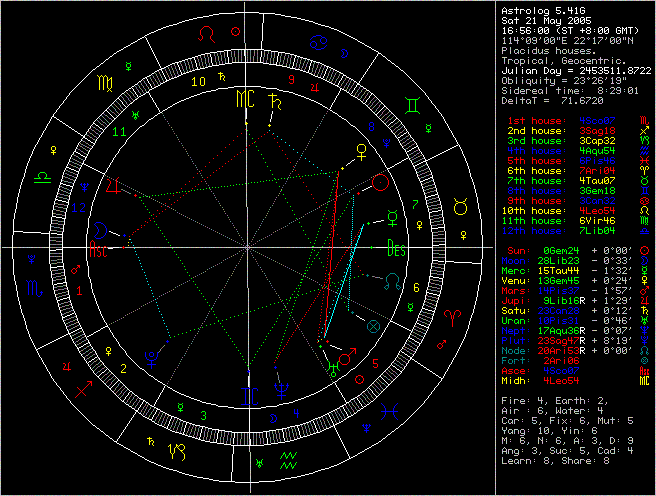This screenshot has height=496, width=656.
Task: Click the "Fire: 4, Earth: 2" element summary line
Action: (554, 400)
